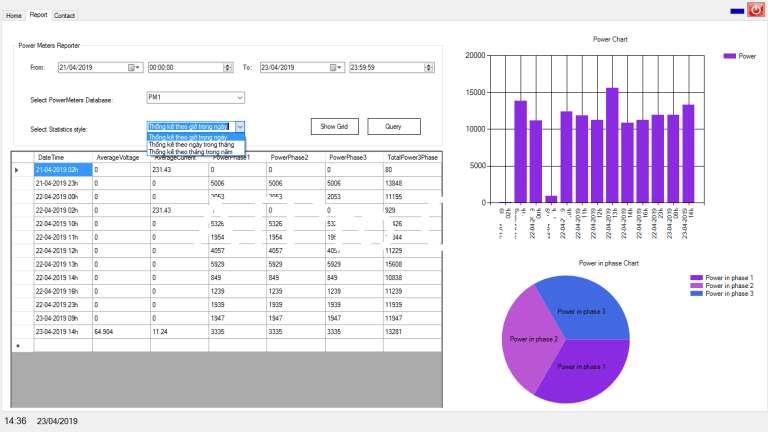Open the From date calendar picker
Viewport: 768px width, 432px height.
pos(134,68)
